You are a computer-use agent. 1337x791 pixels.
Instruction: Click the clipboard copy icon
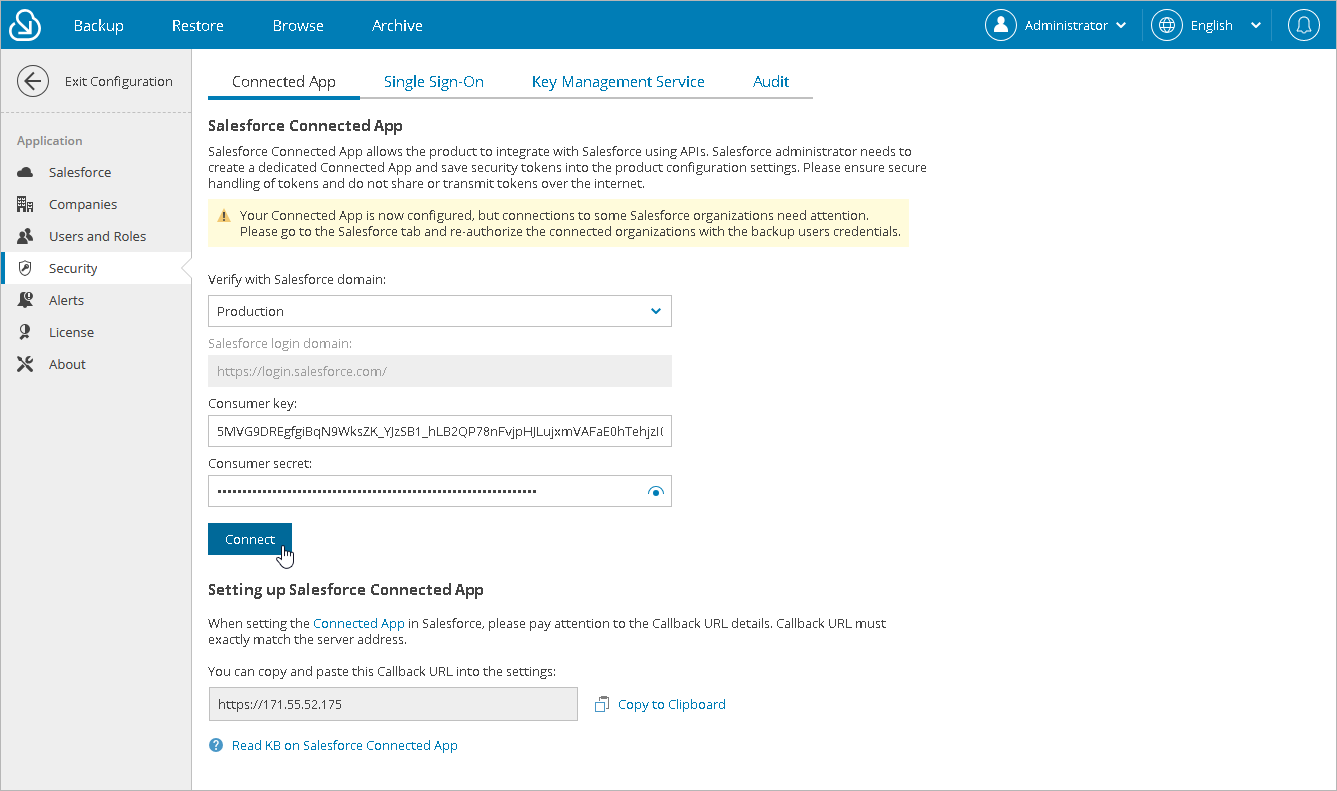(x=602, y=704)
